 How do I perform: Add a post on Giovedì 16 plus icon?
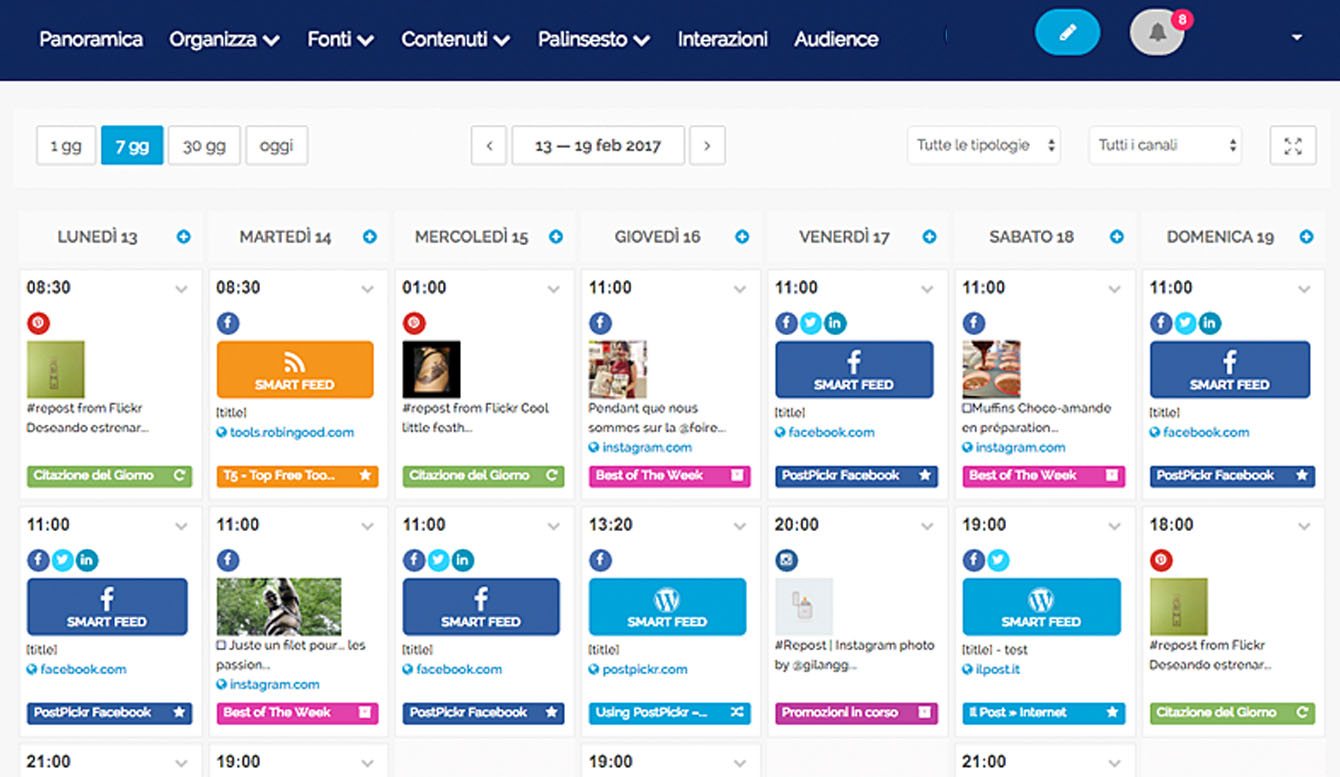pos(742,237)
